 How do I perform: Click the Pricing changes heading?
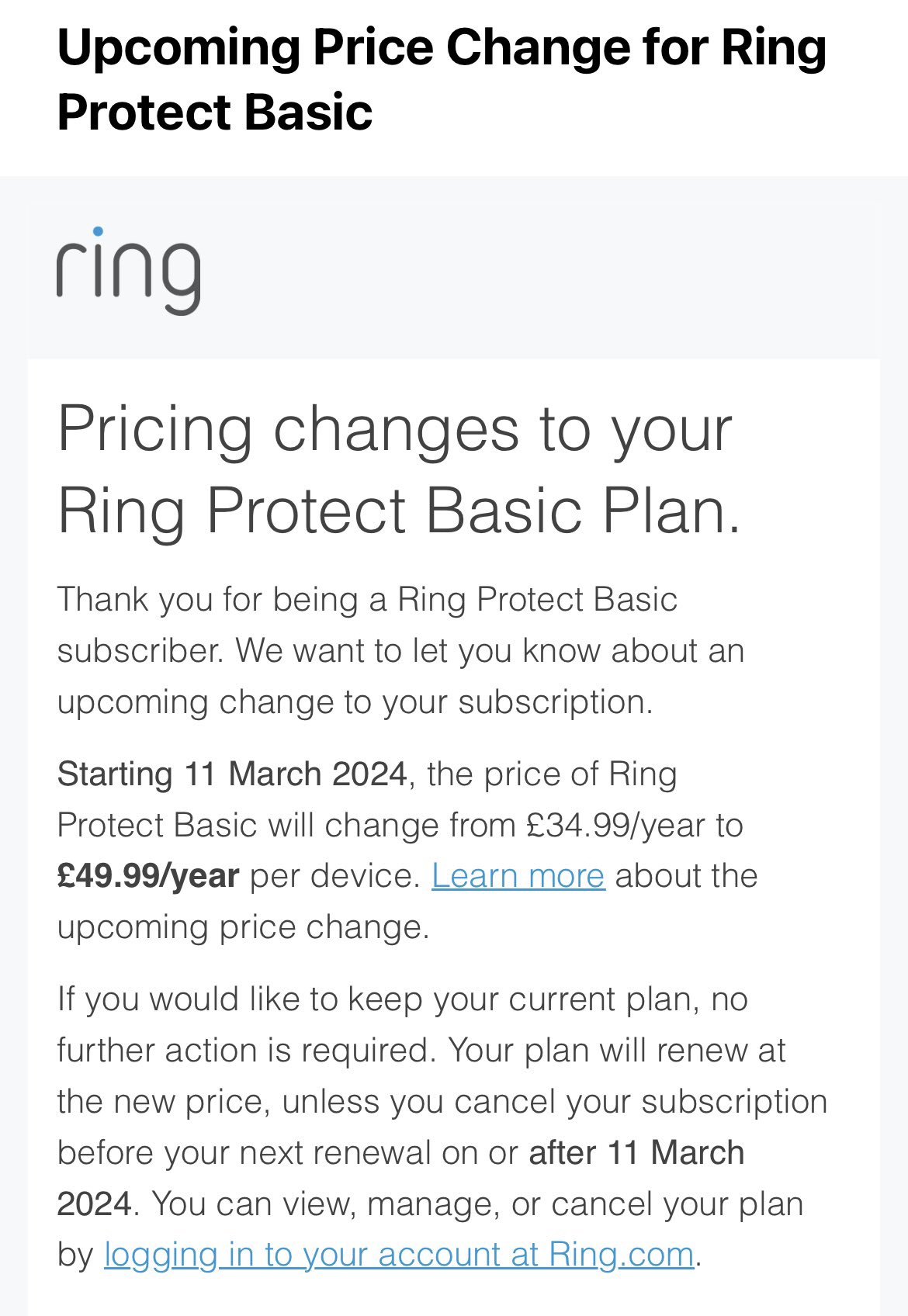pyautogui.click(x=399, y=469)
